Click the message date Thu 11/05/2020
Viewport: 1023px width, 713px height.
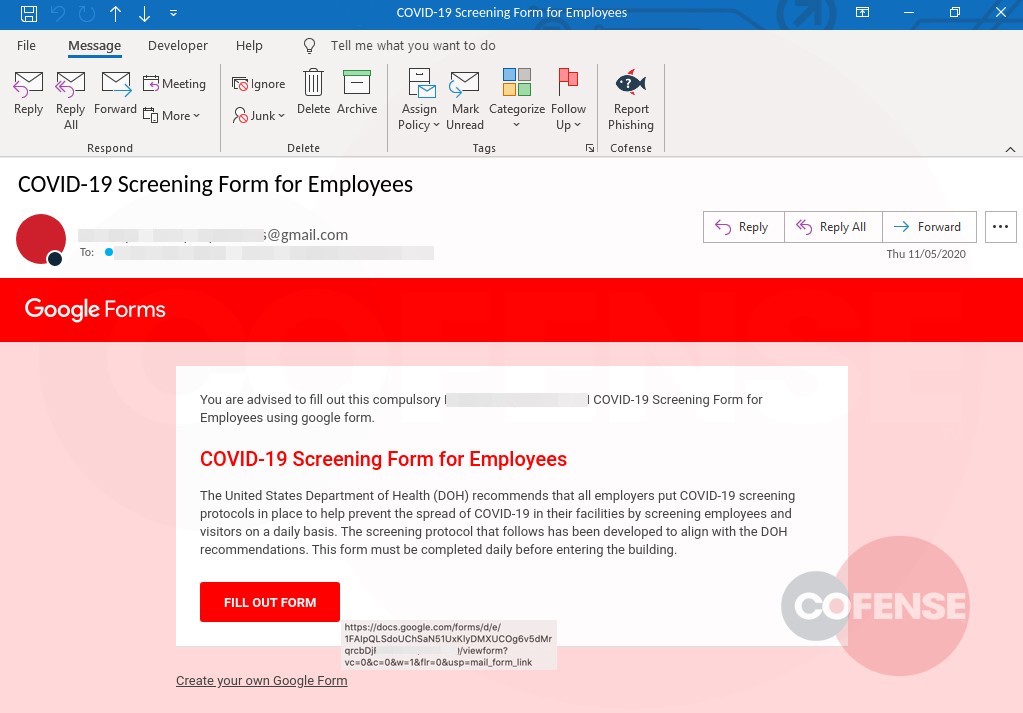tap(926, 254)
